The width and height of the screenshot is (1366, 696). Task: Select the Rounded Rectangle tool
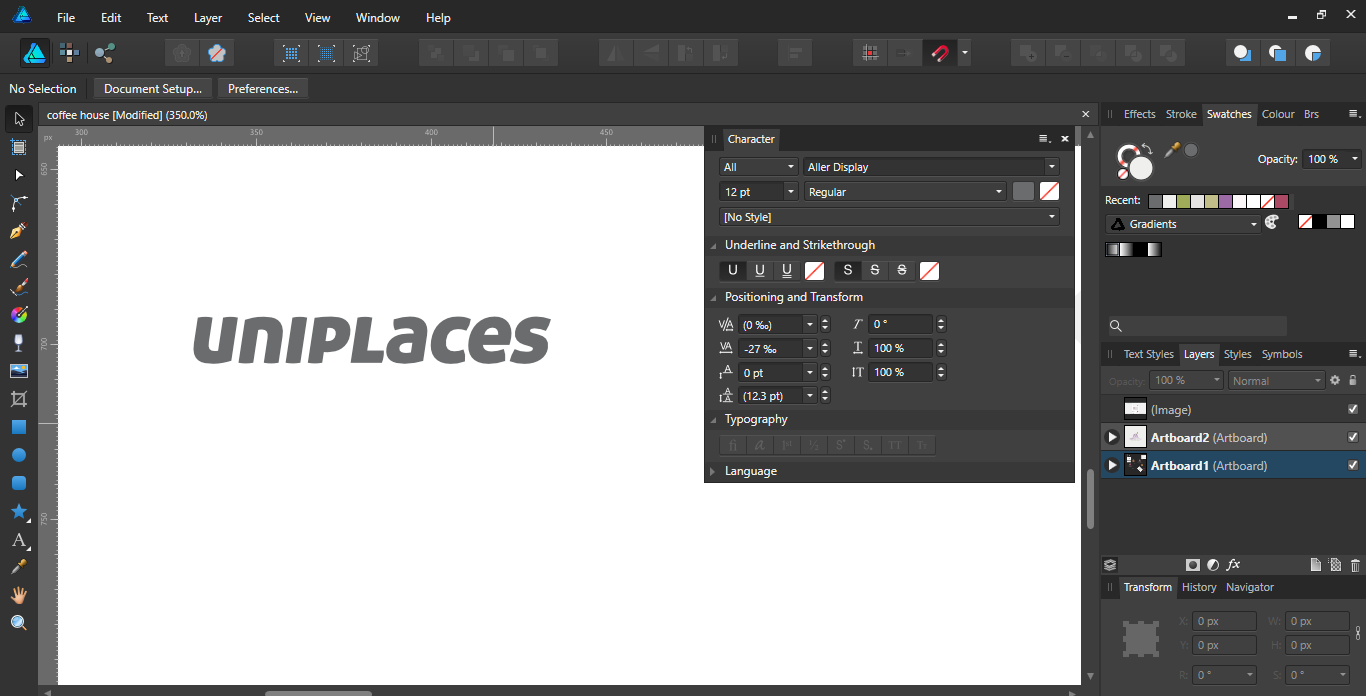(19, 483)
